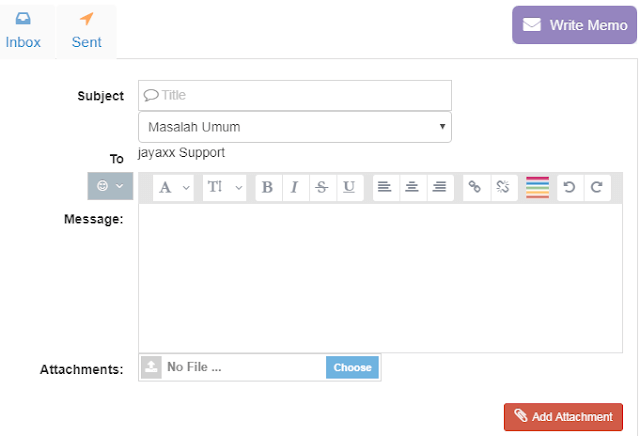Switch to the Sent tab
The width and height of the screenshot is (640, 436).
[87, 32]
